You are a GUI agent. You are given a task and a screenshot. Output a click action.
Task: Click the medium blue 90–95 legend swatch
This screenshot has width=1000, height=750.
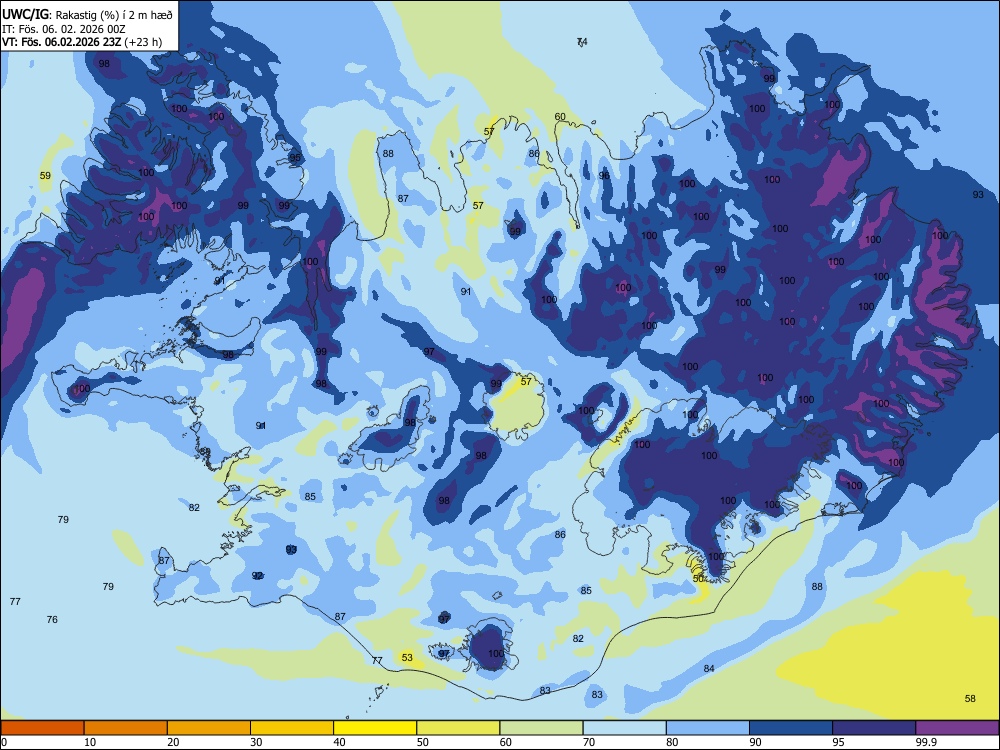coord(791,728)
